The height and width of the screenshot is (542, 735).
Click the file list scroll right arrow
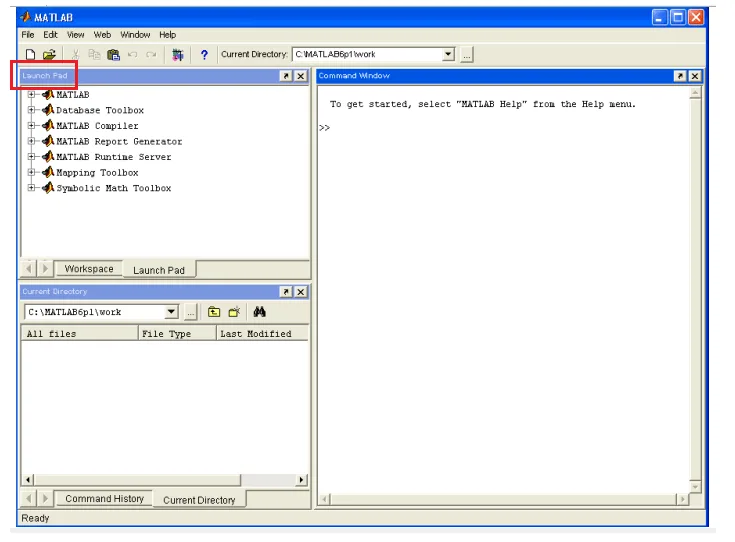point(302,480)
